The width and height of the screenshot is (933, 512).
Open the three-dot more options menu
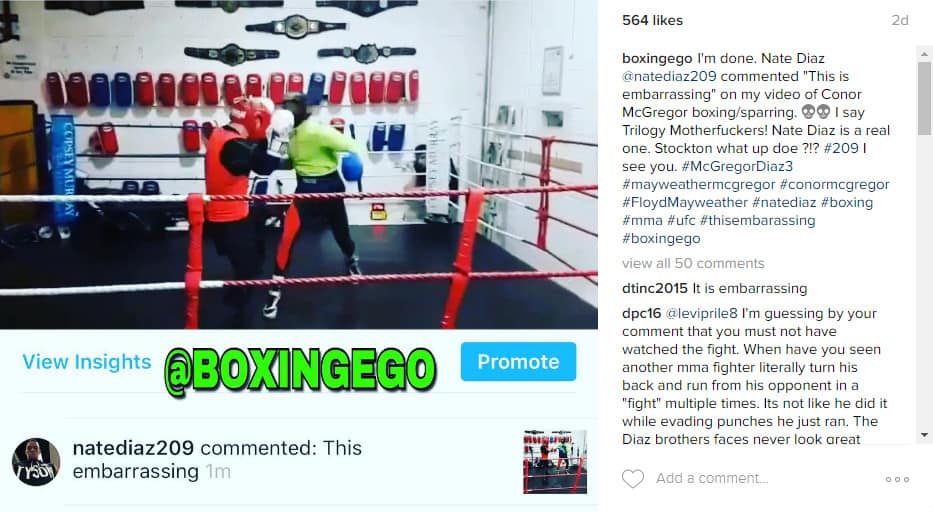[x=897, y=479]
